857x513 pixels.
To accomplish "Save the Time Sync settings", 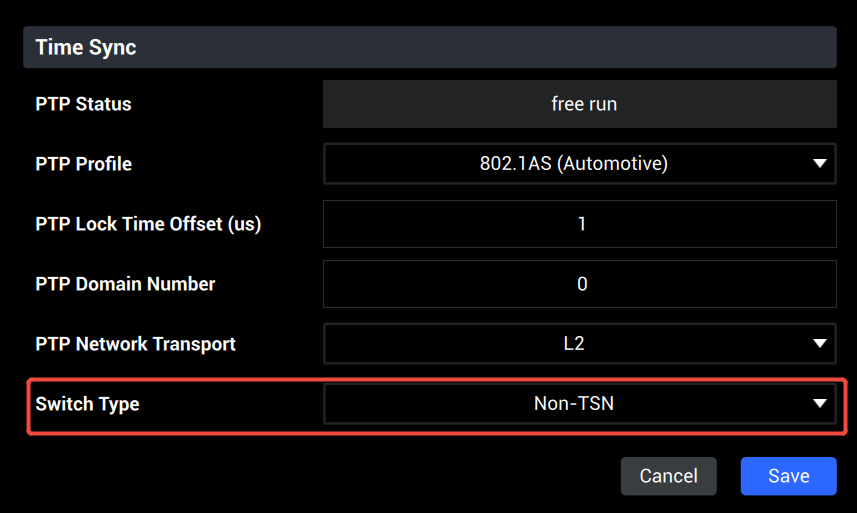I will [788, 476].
